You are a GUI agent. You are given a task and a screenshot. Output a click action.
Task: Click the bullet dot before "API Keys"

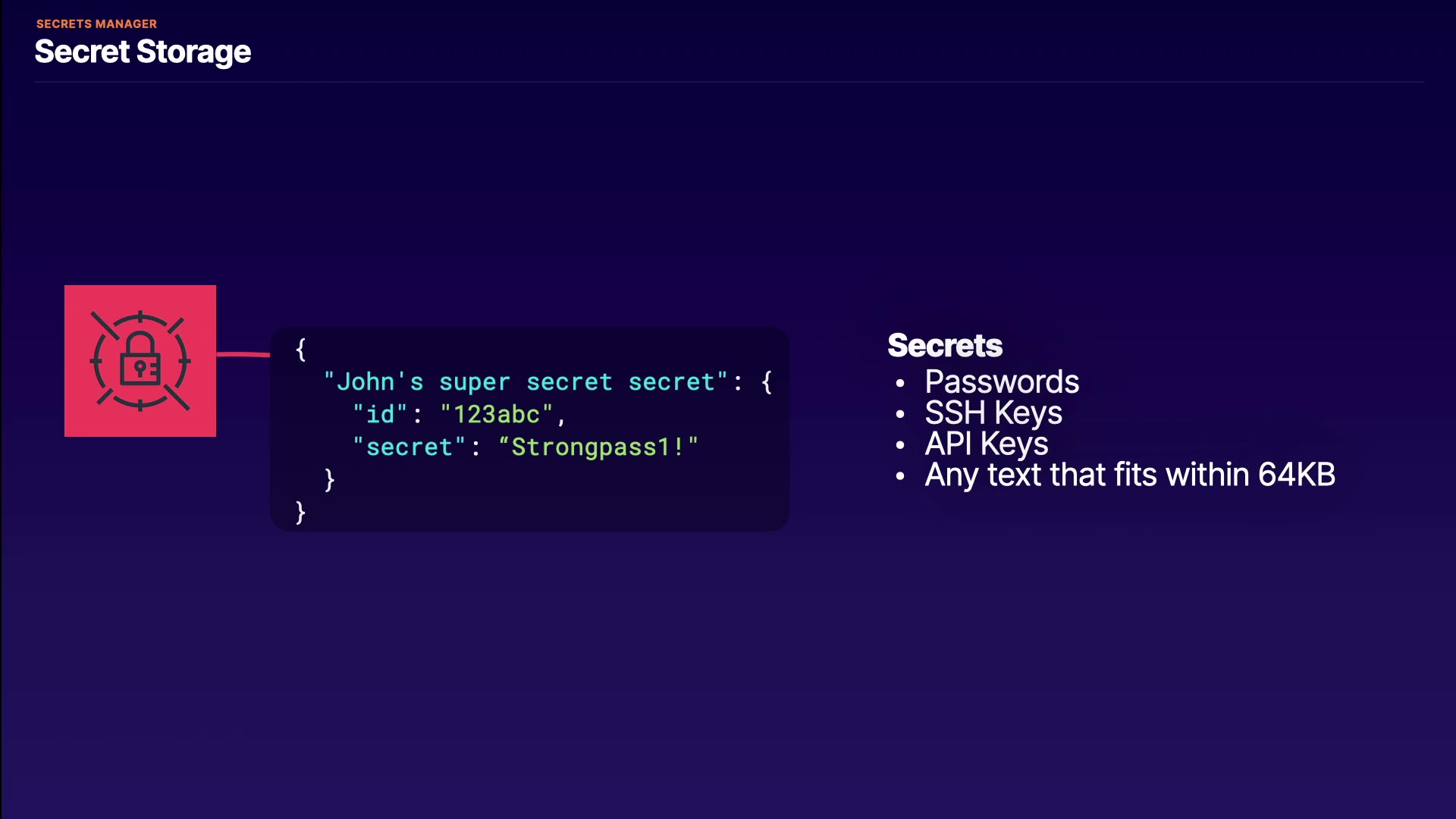[x=900, y=446]
